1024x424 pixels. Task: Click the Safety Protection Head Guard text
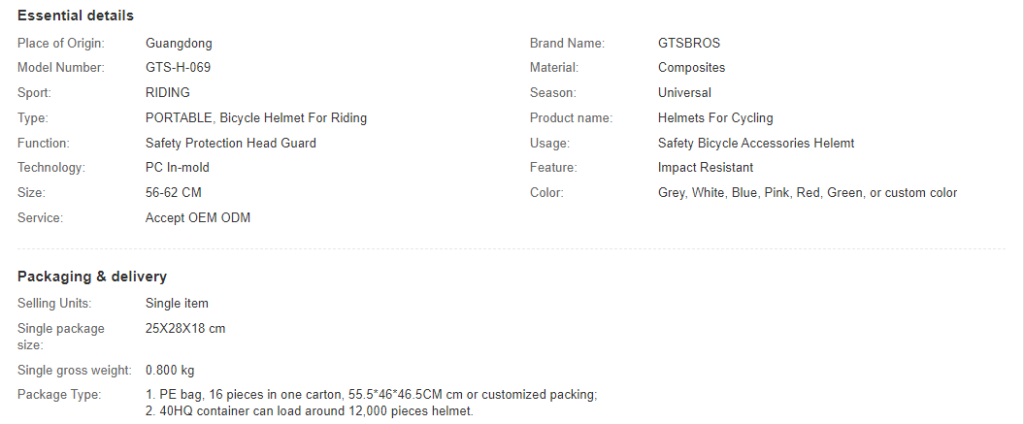pyautogui.click(x=231, y=143)
